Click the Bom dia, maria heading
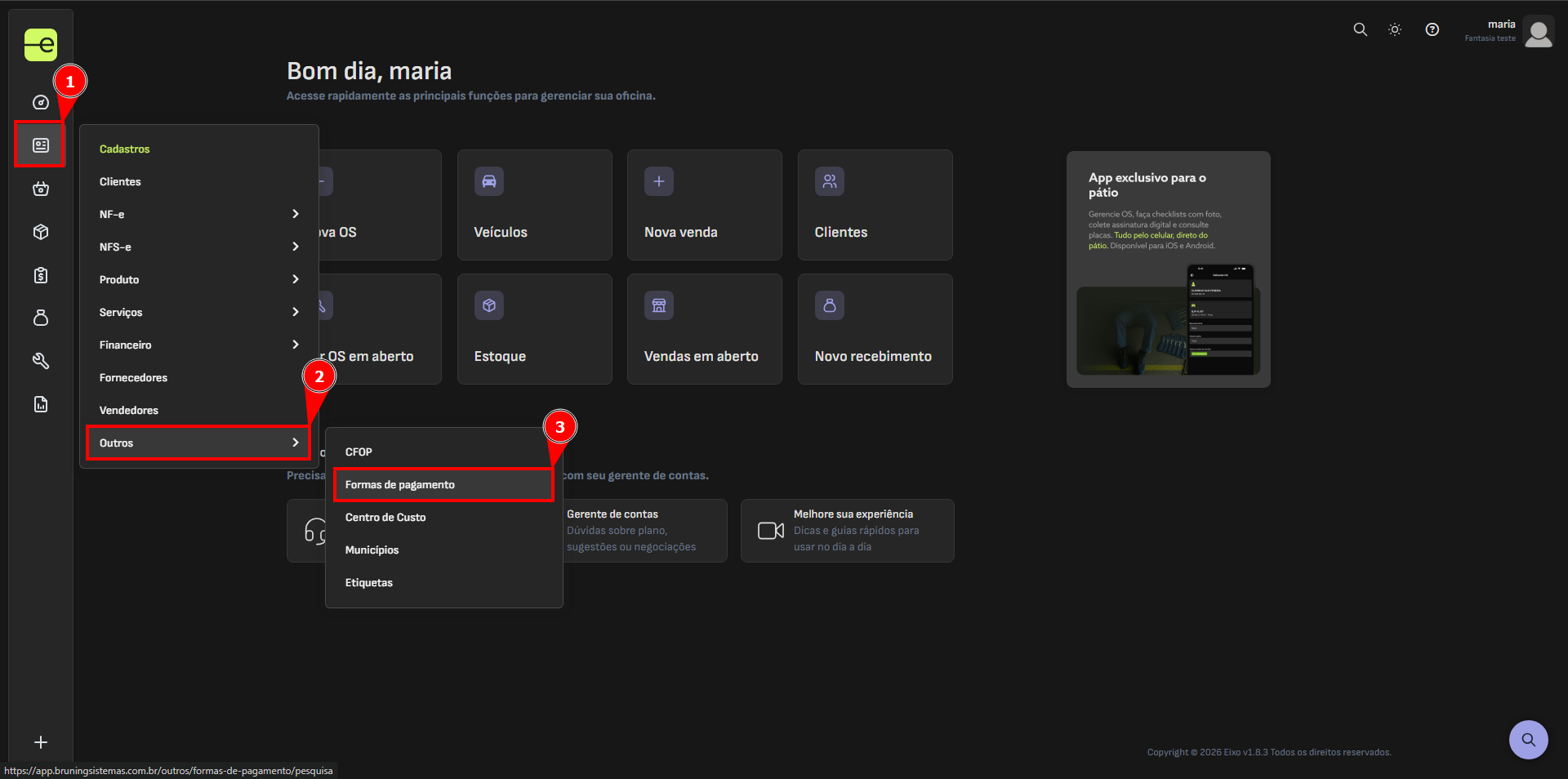The image size is (1568, 779). tap(369, 71)
